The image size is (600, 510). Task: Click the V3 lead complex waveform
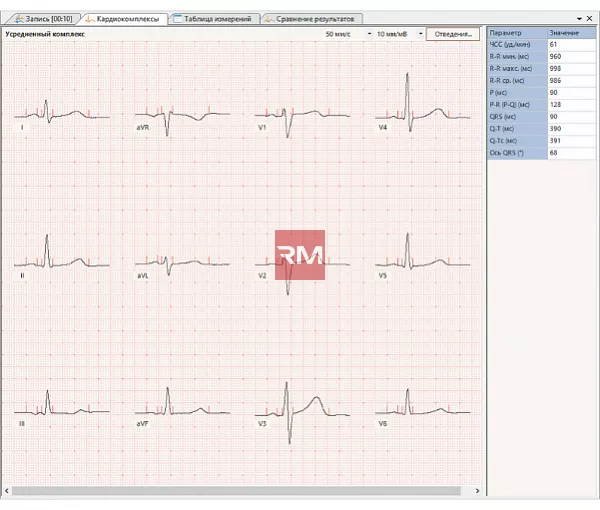(x=302, y=412)
